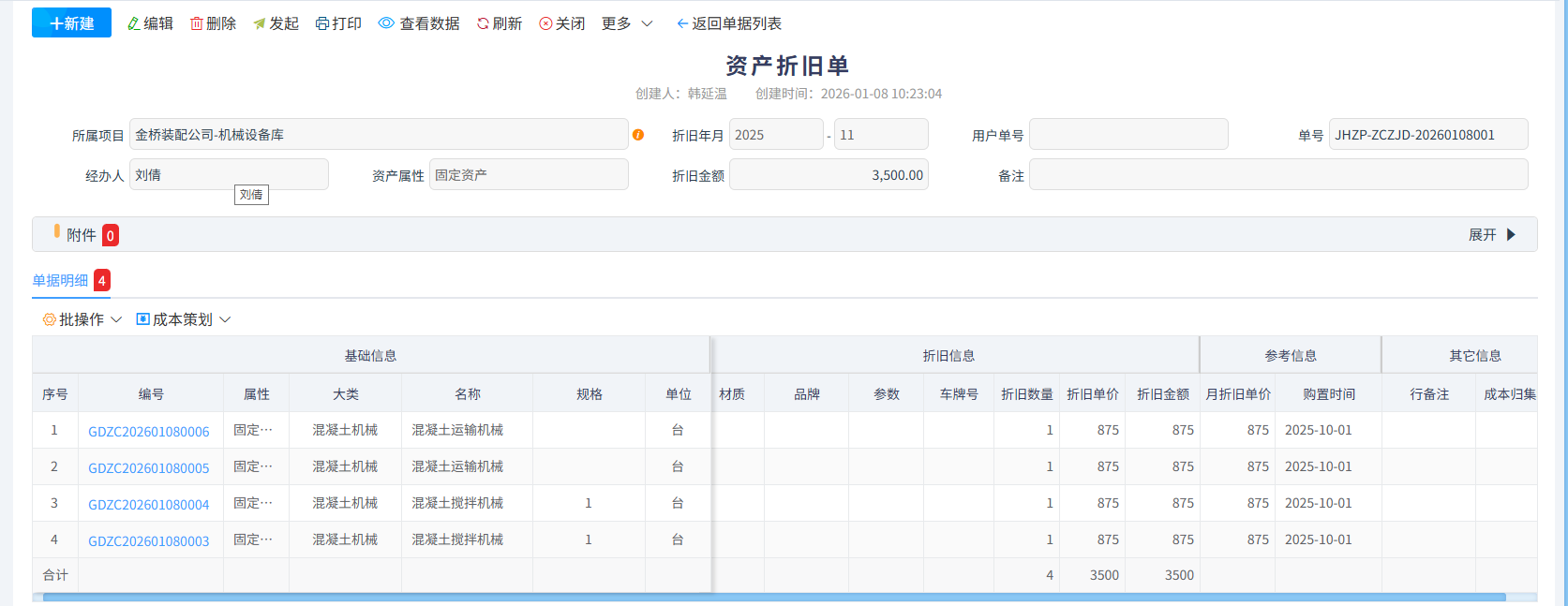Open the 批操作 batch operations dropdown
Screen dimensions: 1568x606
click(82, 319)
